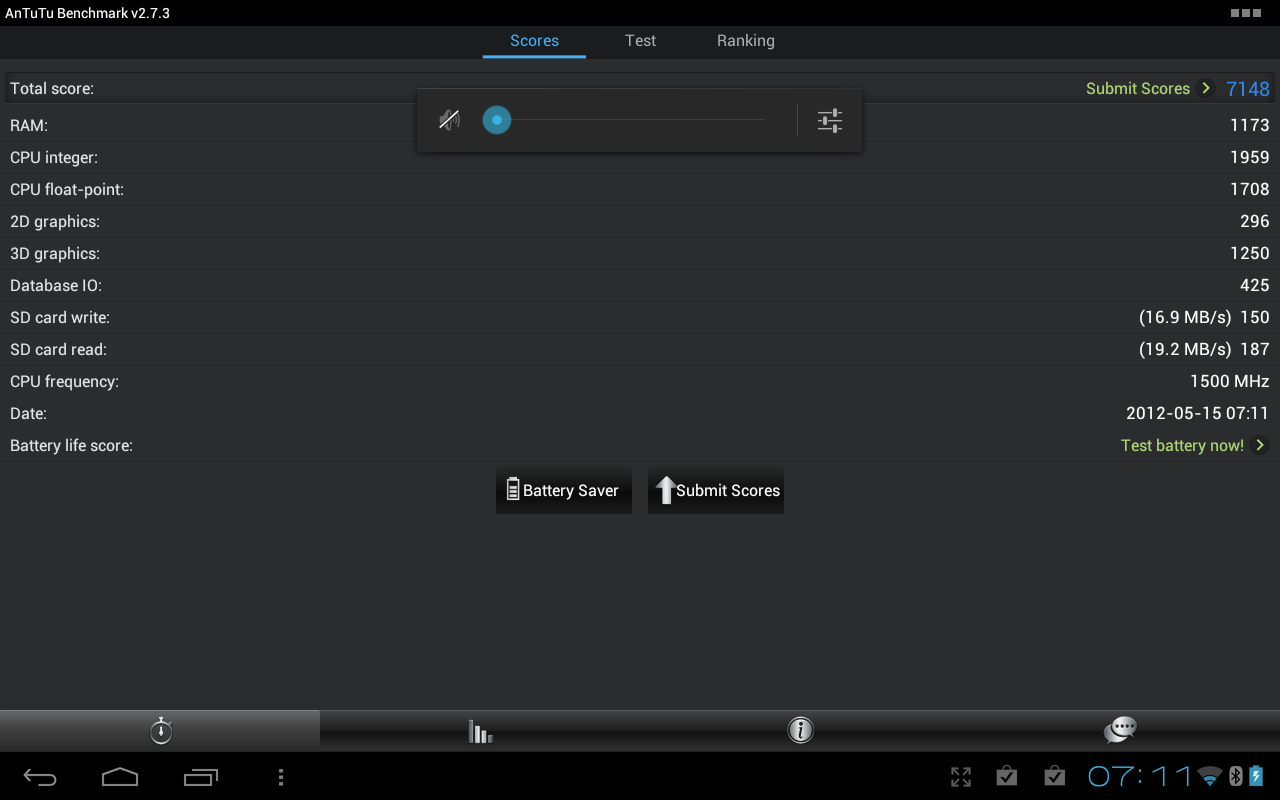Open the three-dot menu in navigation bar
This screenshot has width=1280, height=800.
click(281, 777)
